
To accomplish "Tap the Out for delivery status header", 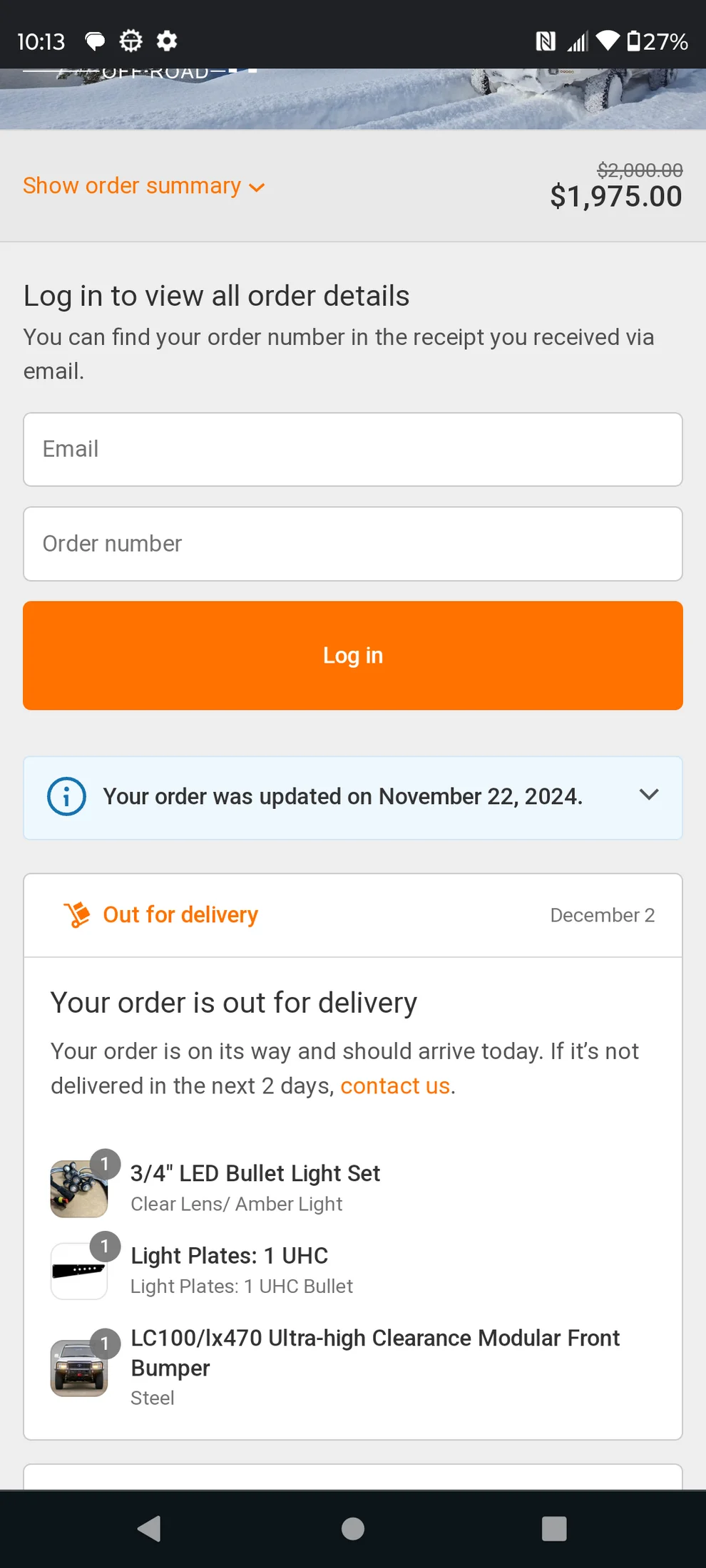I will pyautogui.click(x=180, y=915).
